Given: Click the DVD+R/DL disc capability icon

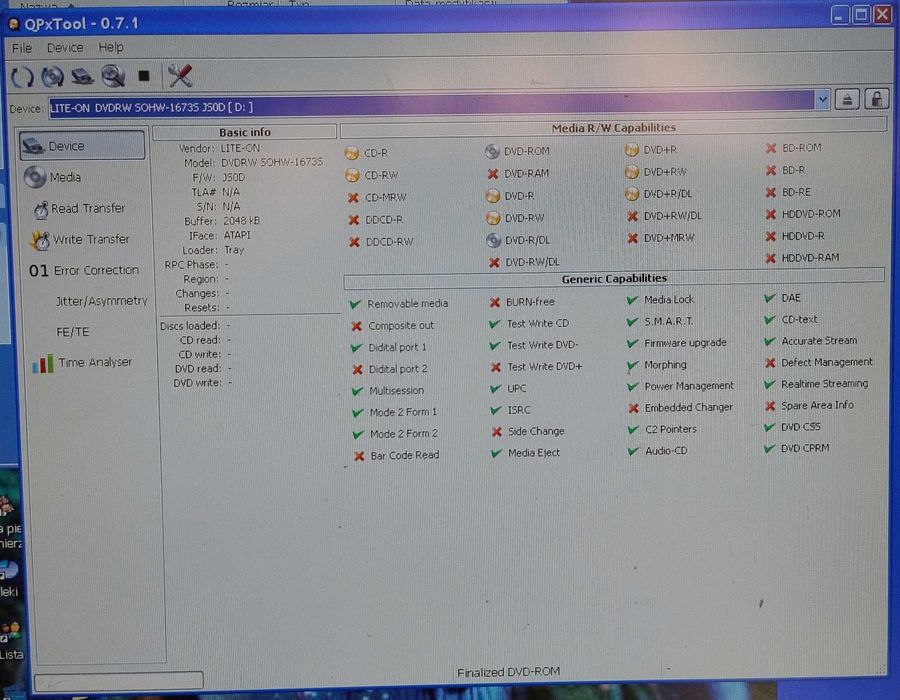Looking at the screenshot, I should (x=632, y=194).
